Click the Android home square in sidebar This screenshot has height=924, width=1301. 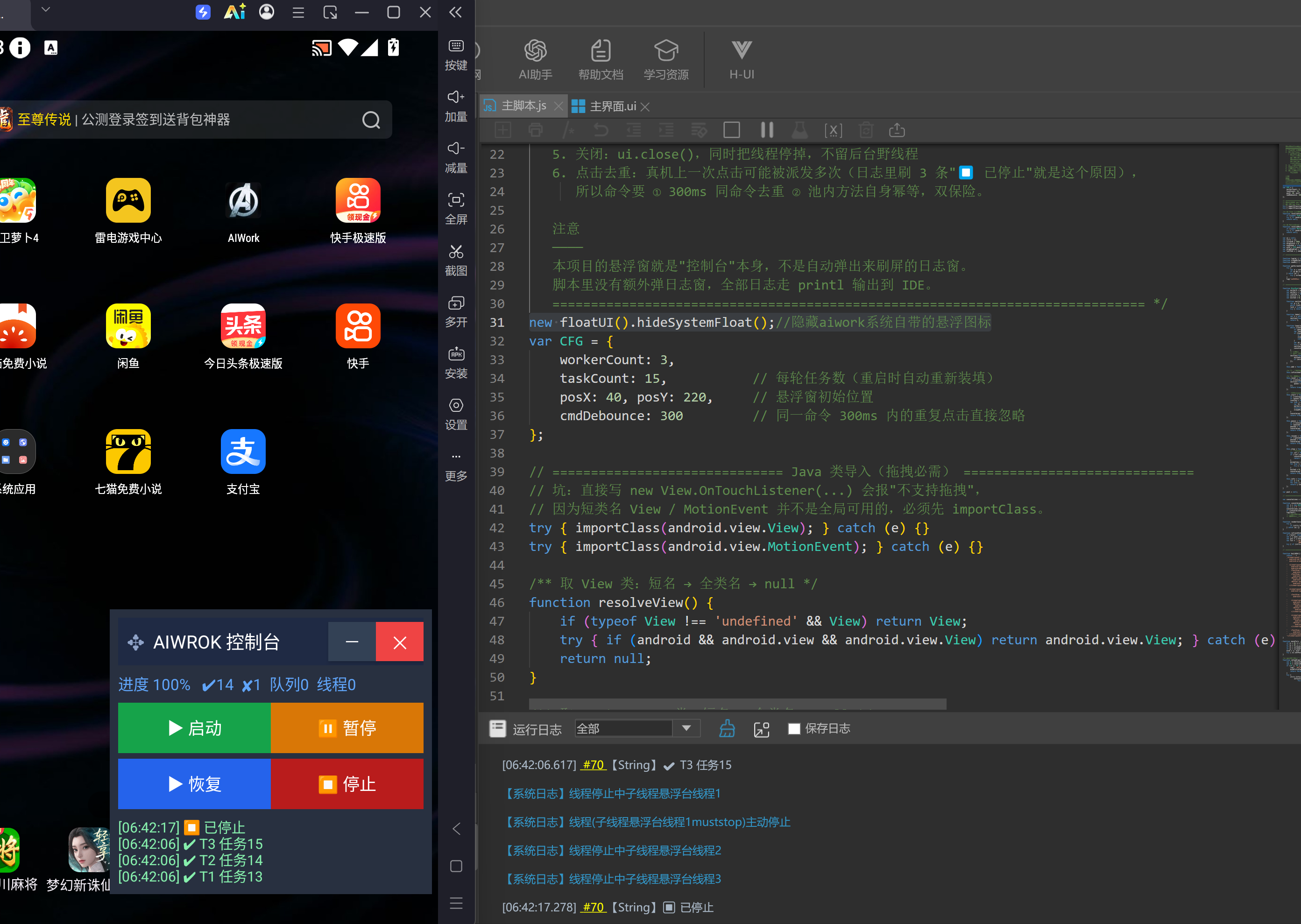[456, 866]
